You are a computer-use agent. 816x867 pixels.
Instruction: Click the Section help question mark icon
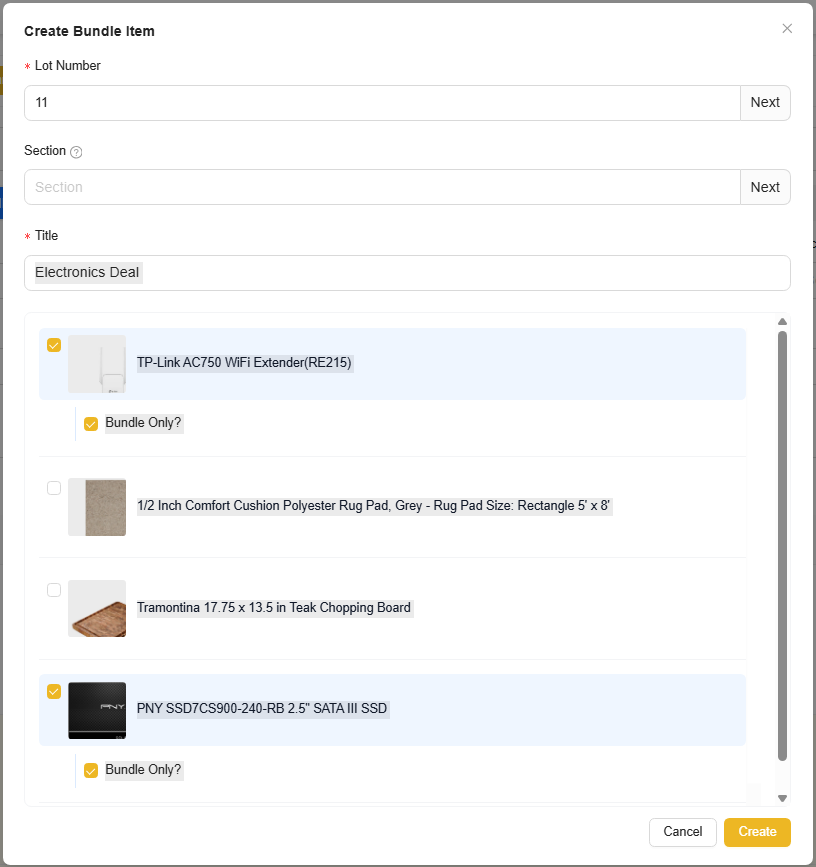click(77, 152)
